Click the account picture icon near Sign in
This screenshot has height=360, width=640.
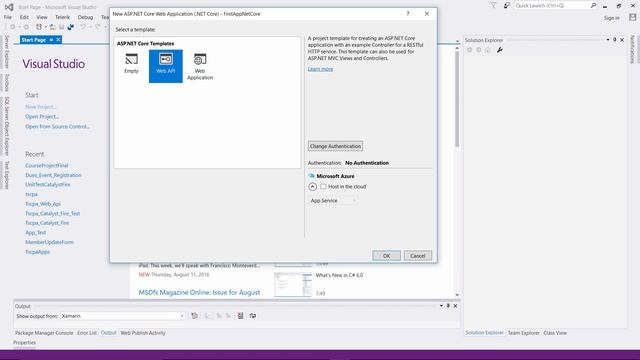pos(632,17)
